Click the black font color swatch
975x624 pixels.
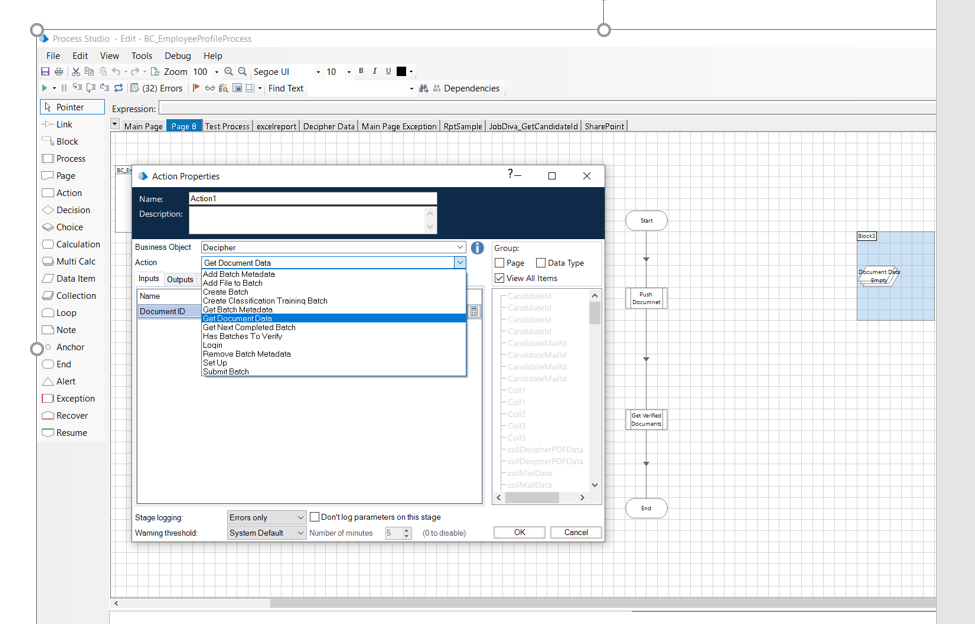tap(401, 72)
